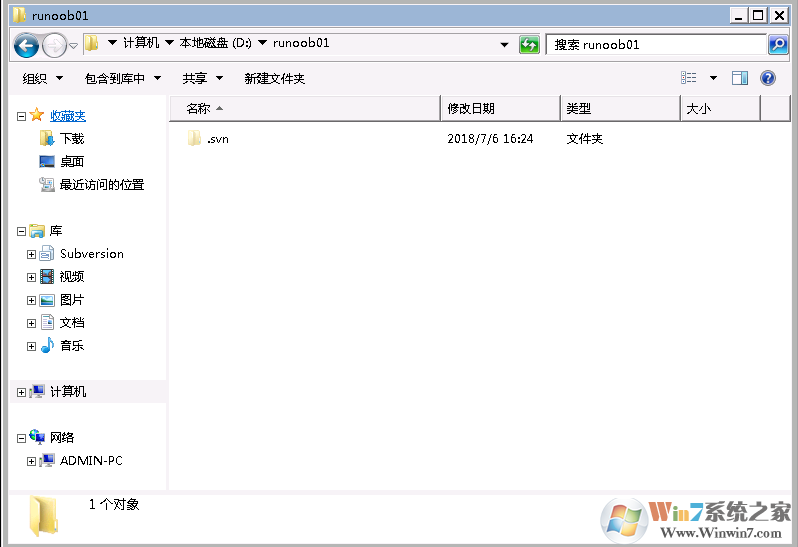The width and height of the screenshot is (798, 547).
Task: Click the 音乐 music note icon
Action: (x=47, y=346)
